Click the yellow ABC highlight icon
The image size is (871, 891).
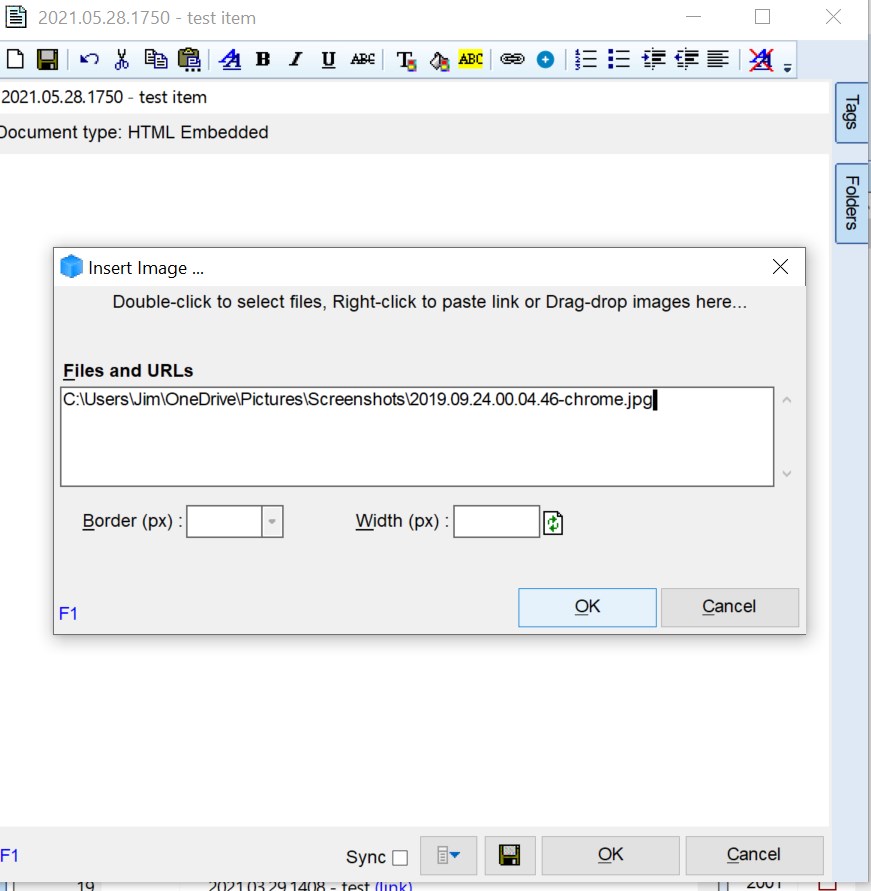click(x=470, y=59)
